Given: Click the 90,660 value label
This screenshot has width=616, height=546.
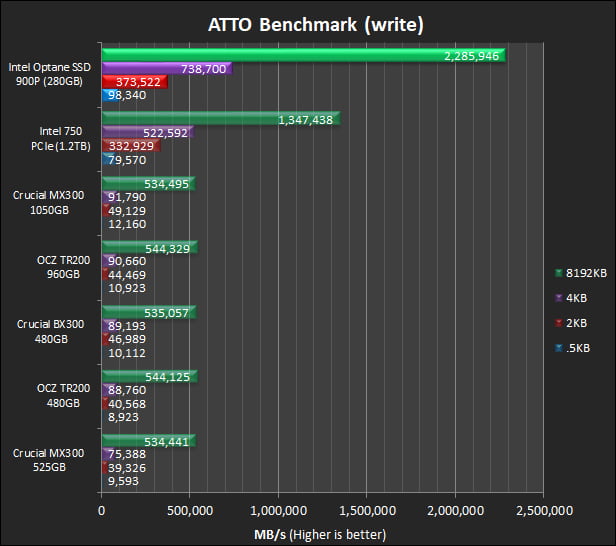Looking at the screenshot, I should pos(127,261).
